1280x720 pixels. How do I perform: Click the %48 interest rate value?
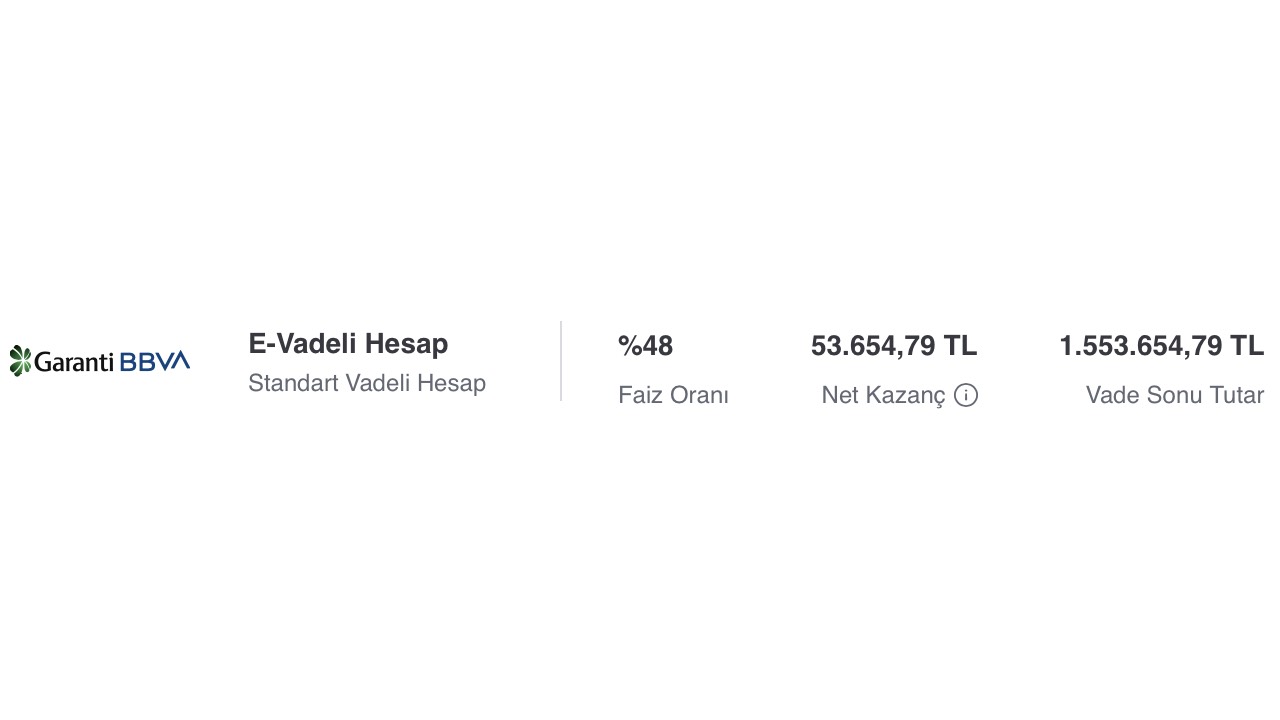[x=646, y=346]
